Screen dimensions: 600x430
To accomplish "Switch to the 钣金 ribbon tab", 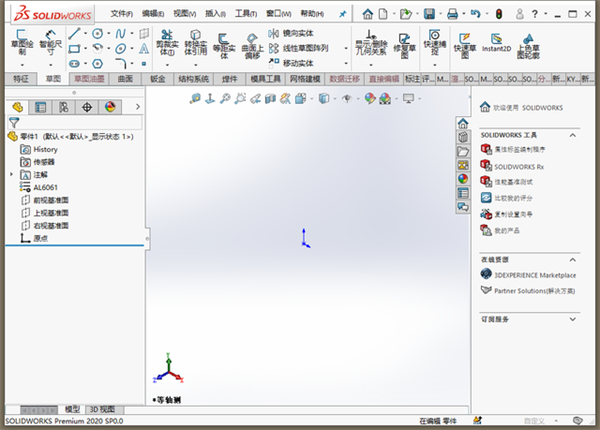I will click(x=158, y=78).
